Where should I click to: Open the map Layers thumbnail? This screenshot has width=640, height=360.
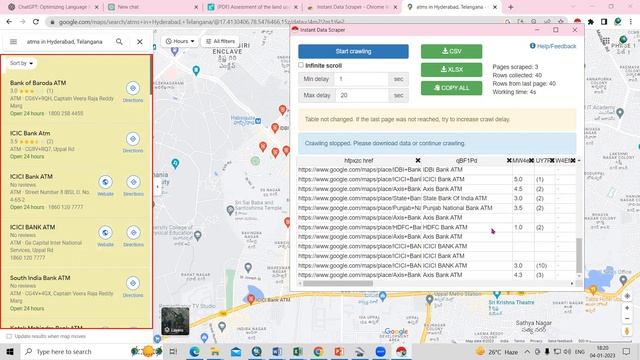tap(175, 321)
